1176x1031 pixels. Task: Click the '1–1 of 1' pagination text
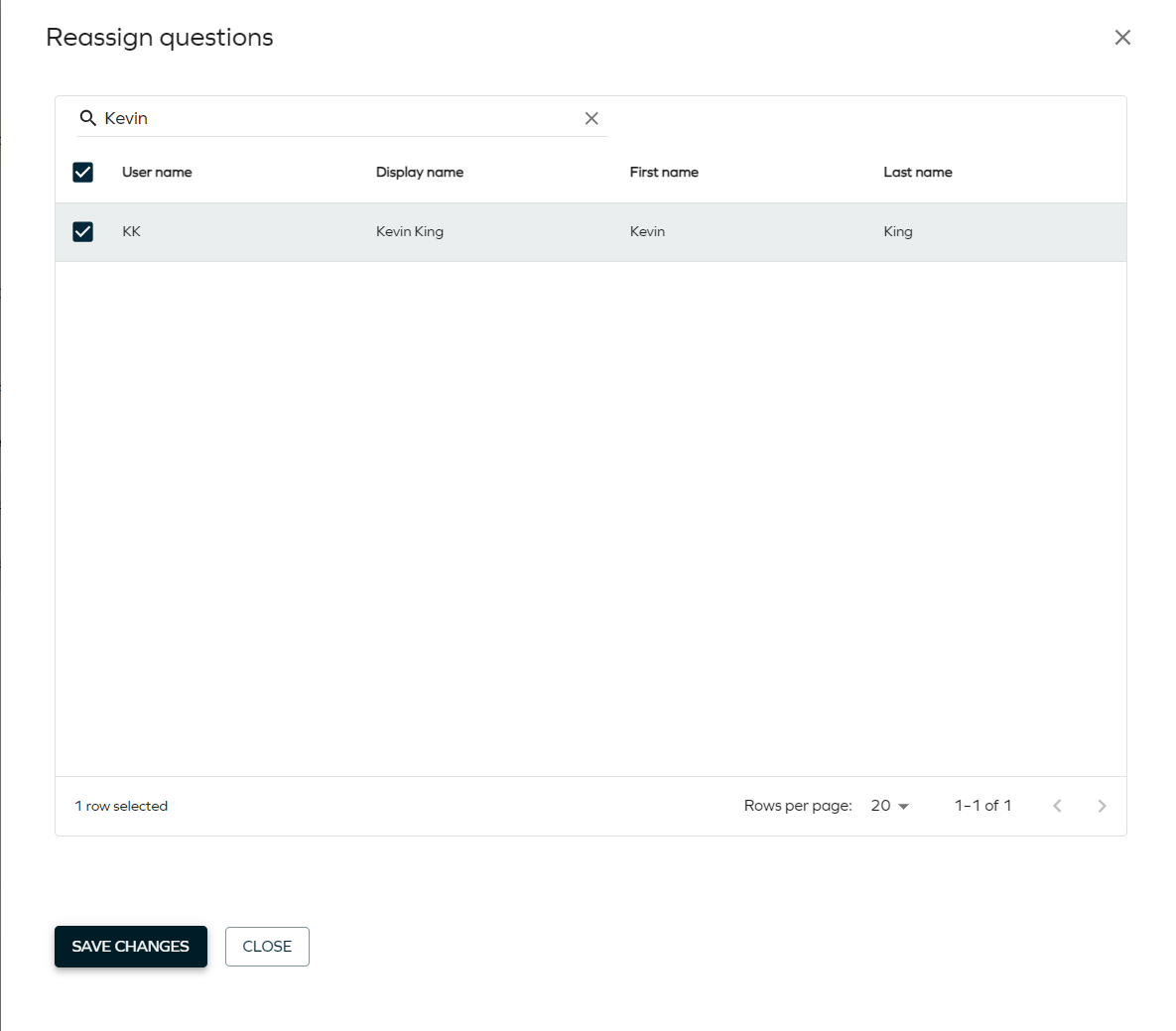click(x=982, y=806)
